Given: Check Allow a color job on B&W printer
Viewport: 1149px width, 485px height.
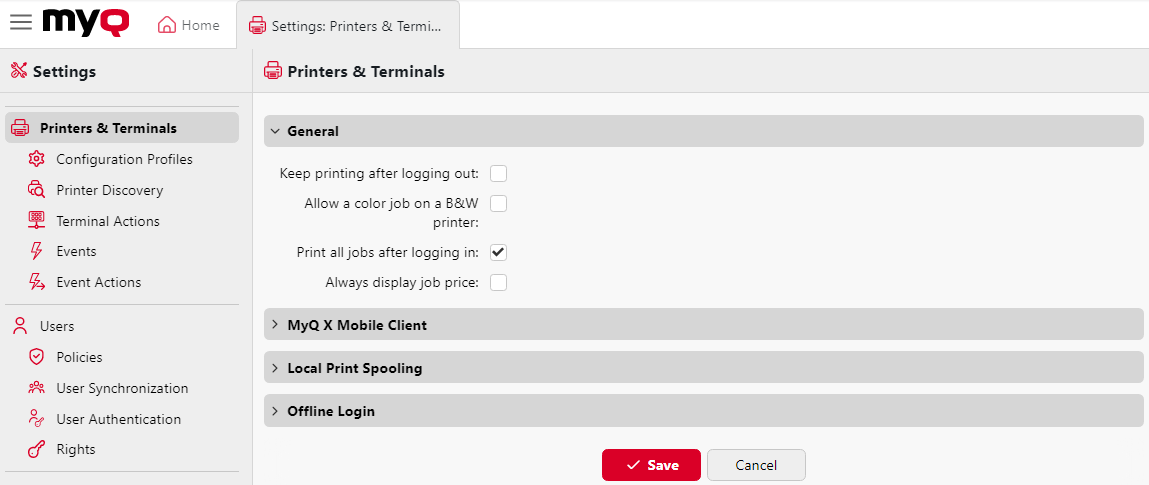Looking at the screenshot, I should 498,204.
